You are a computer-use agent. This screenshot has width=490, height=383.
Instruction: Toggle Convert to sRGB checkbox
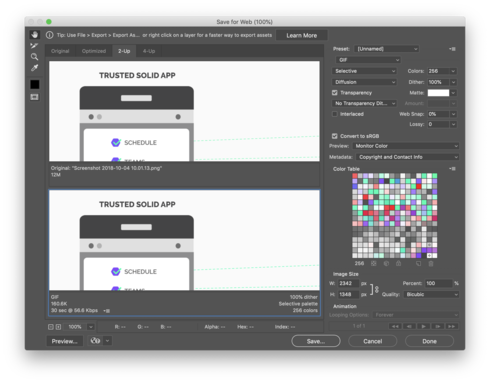point(335,136)
